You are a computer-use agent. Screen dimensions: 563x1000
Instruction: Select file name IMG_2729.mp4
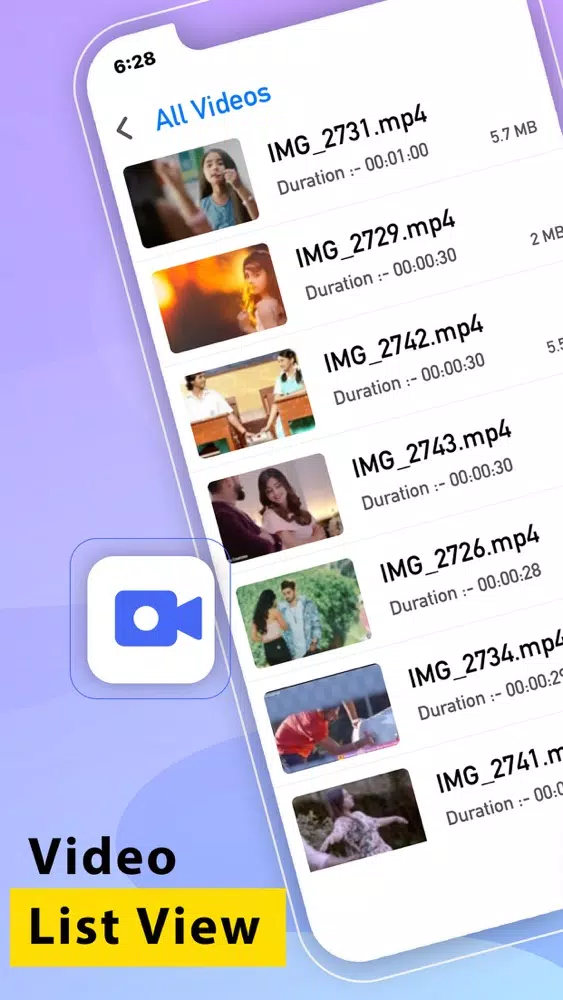375,240
